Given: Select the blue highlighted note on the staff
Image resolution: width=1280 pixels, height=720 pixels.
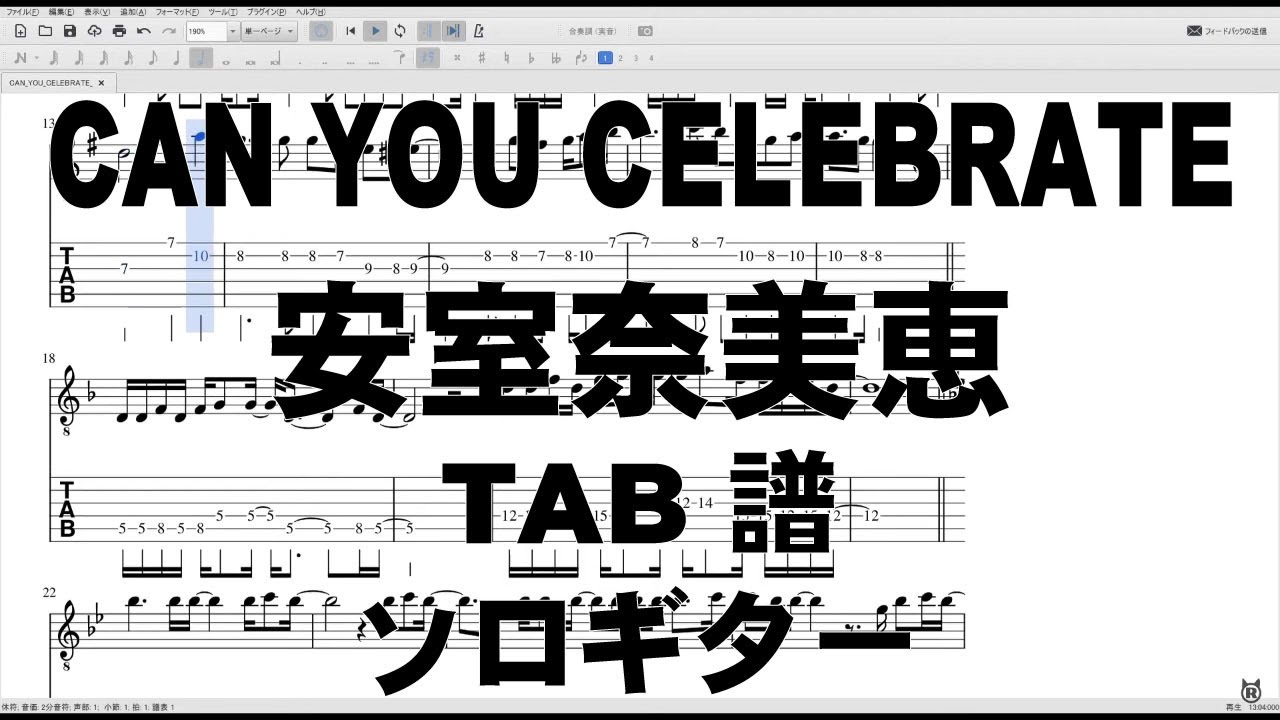Looking at the screenshot, I should tap(200, 137).
